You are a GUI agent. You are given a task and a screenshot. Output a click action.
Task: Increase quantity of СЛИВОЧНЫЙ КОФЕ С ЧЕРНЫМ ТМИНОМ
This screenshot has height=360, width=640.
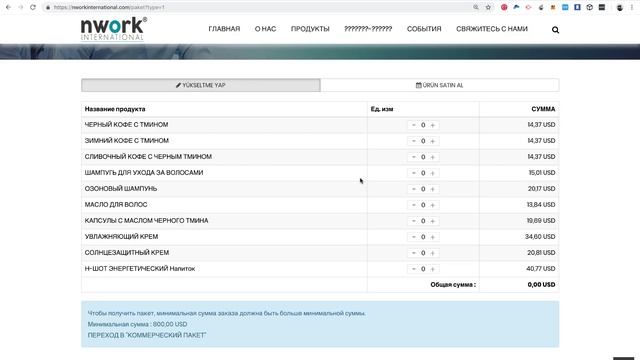coord(433,157)
